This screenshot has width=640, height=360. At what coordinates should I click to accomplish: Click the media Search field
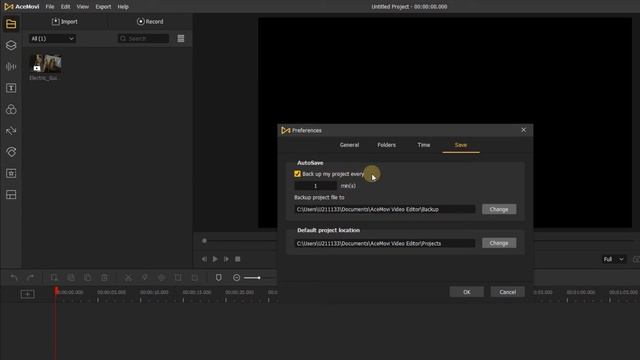[x=143, y=38]
